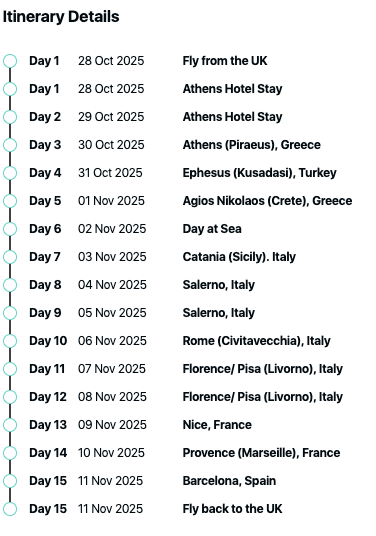Click Nice, France destination text

pyautogui.click(x=217, y=425)
